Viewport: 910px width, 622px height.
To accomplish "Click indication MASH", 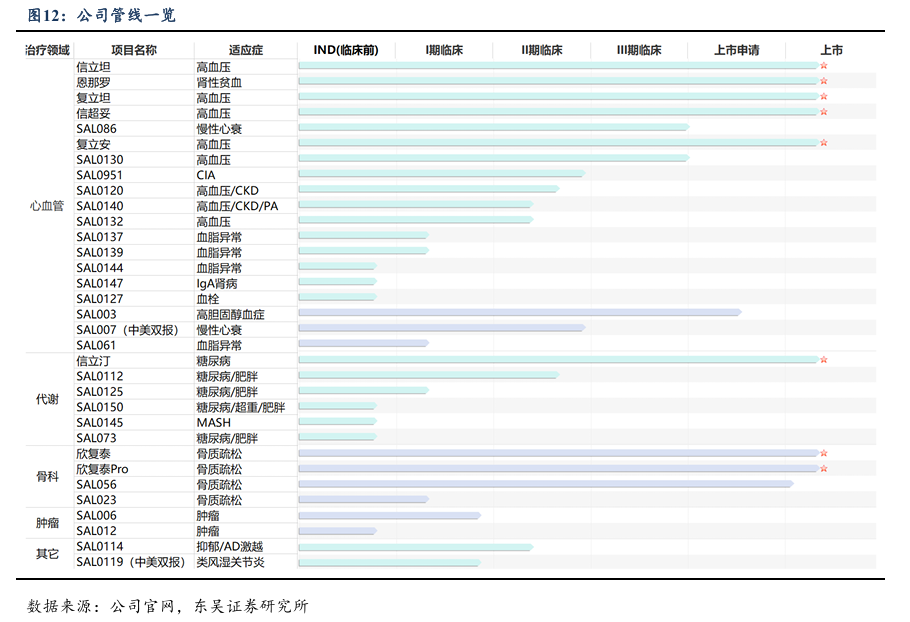I will 214,422.
